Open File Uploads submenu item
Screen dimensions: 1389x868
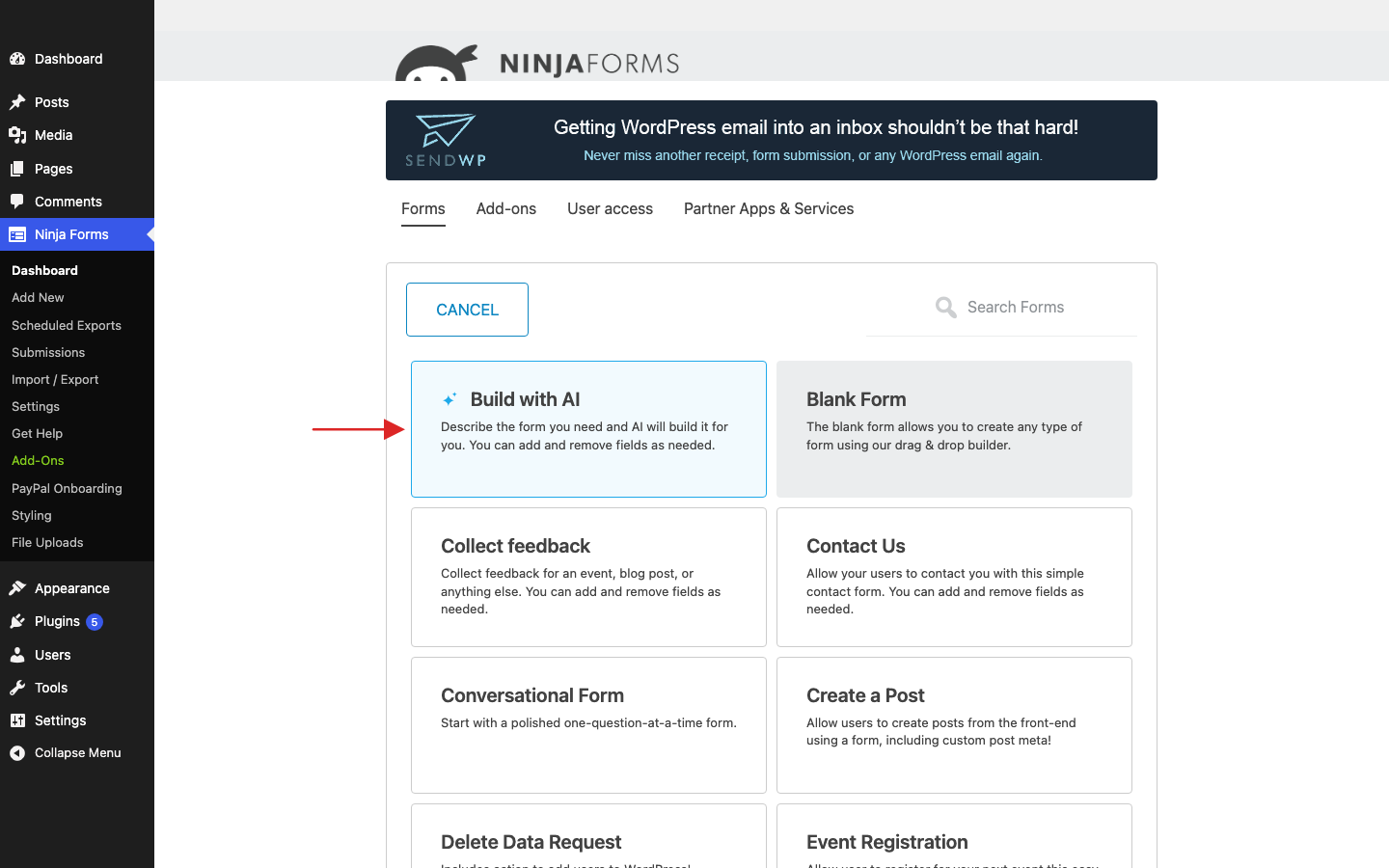[47, 542]
